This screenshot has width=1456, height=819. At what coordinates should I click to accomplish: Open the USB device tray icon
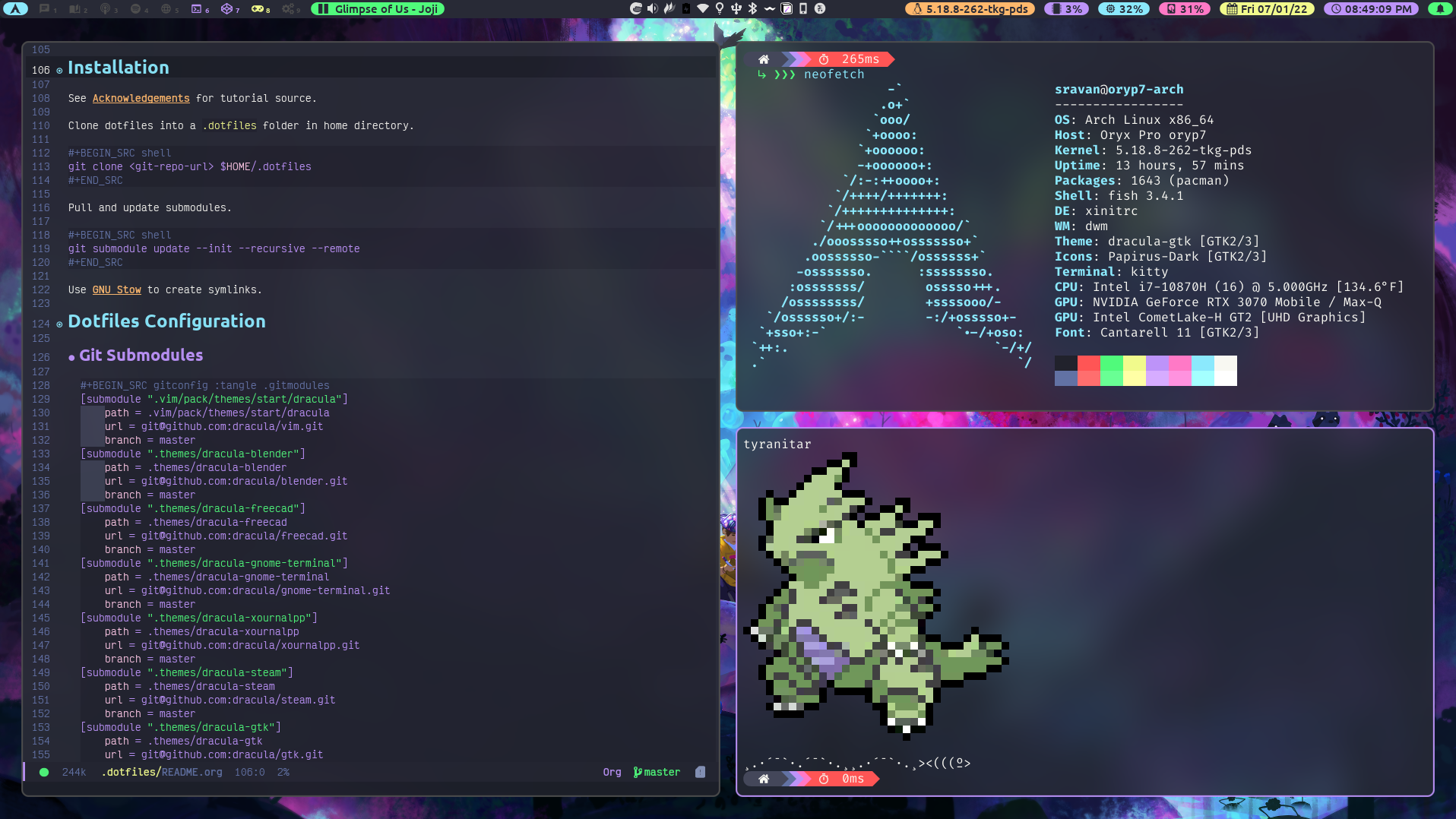[736, 8]
